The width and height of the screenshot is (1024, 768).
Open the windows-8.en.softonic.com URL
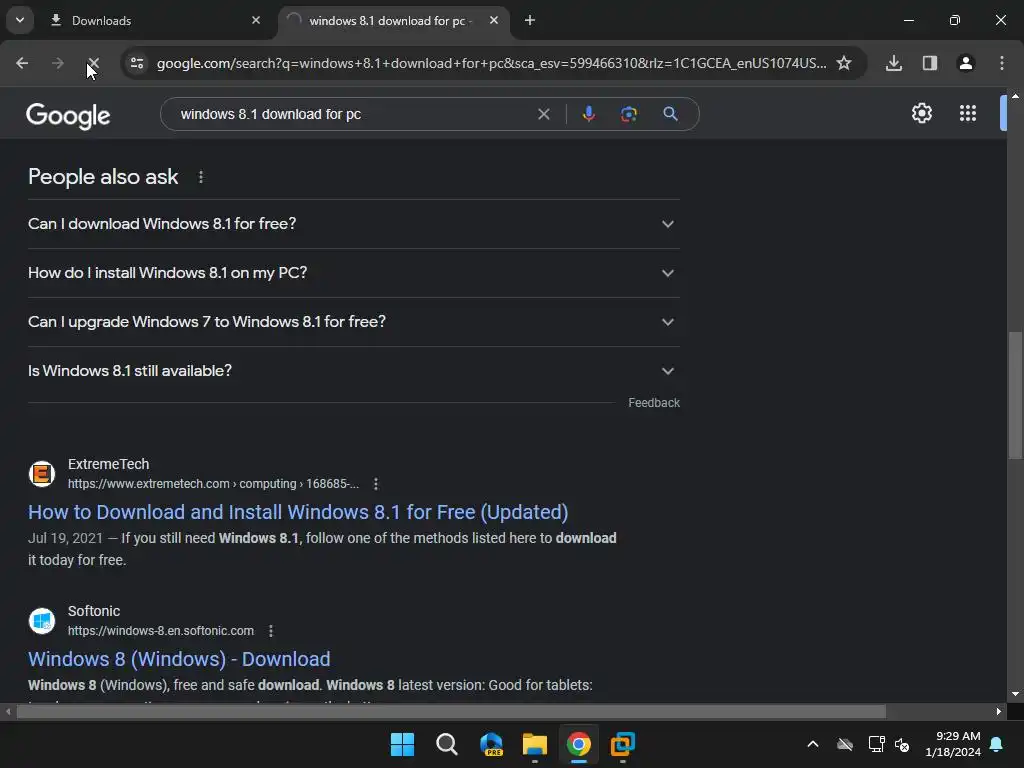(x=161, y=631)
